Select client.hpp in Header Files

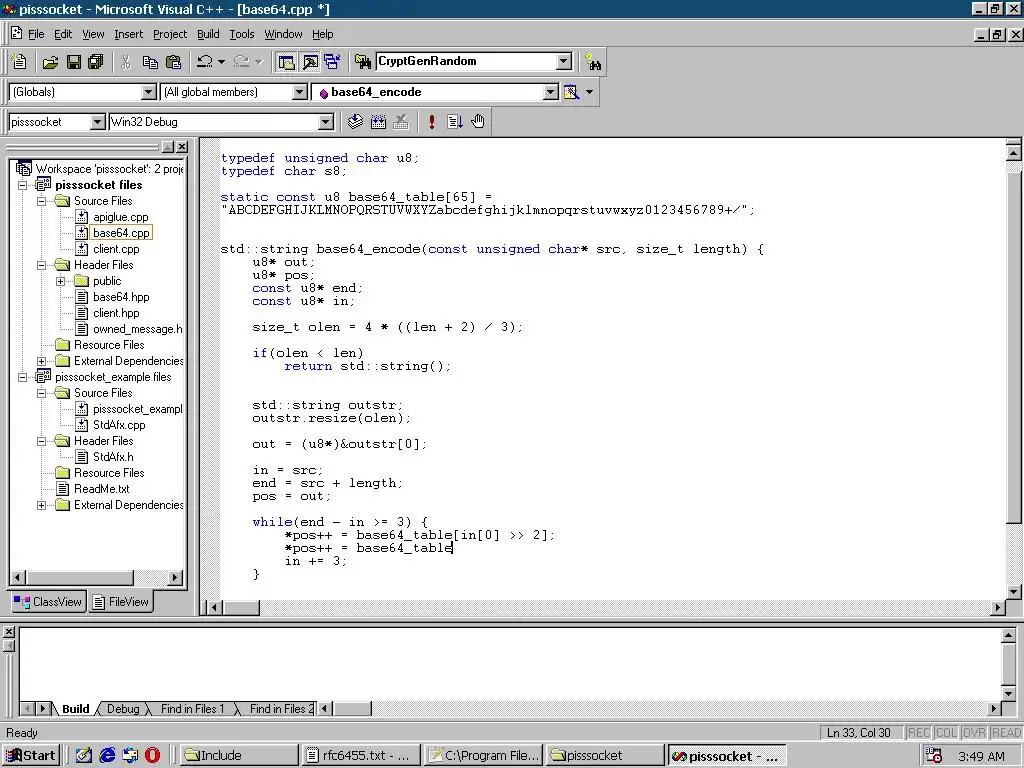click(116, 313)
